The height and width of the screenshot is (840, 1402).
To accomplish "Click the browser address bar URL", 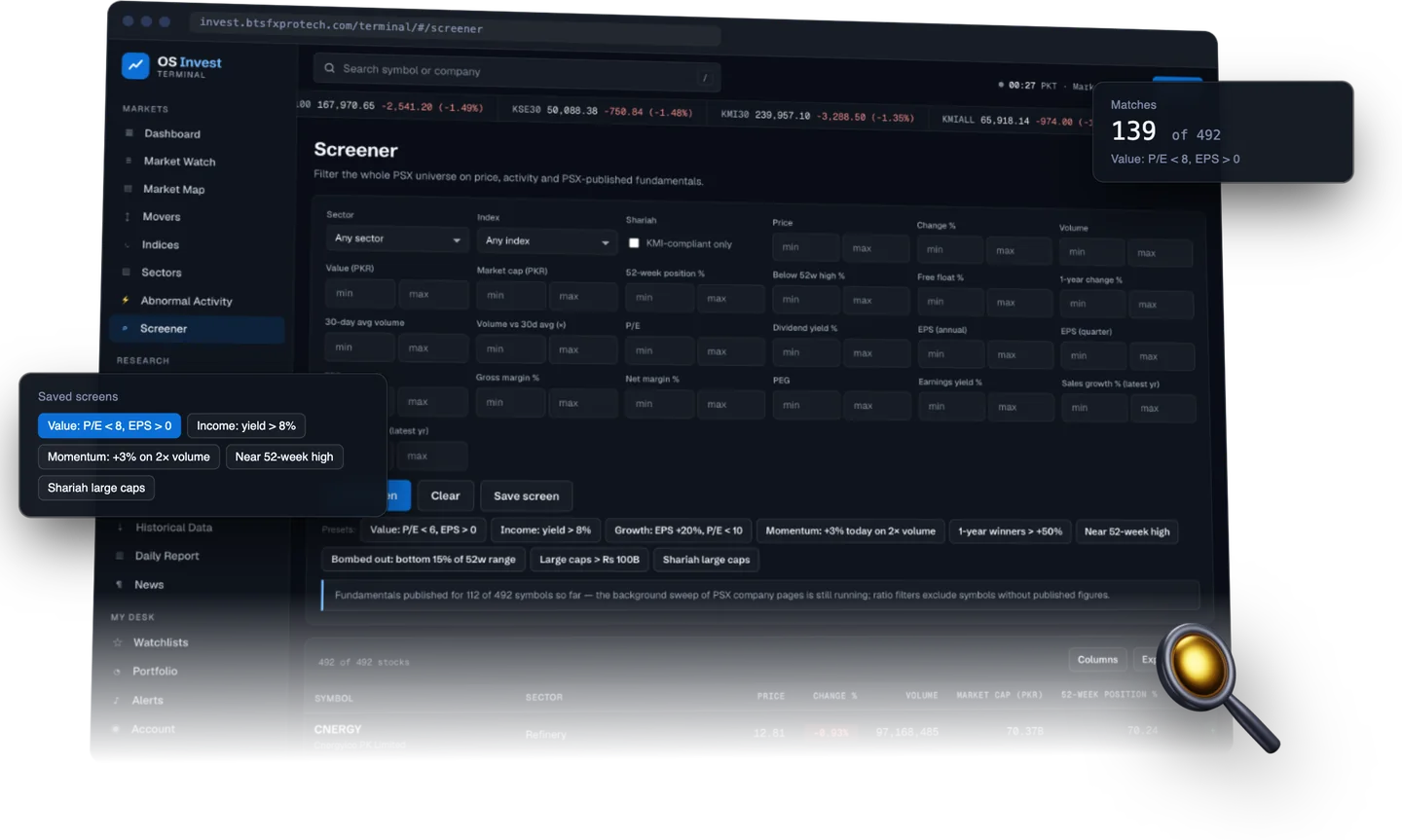I will coord(341,26).
